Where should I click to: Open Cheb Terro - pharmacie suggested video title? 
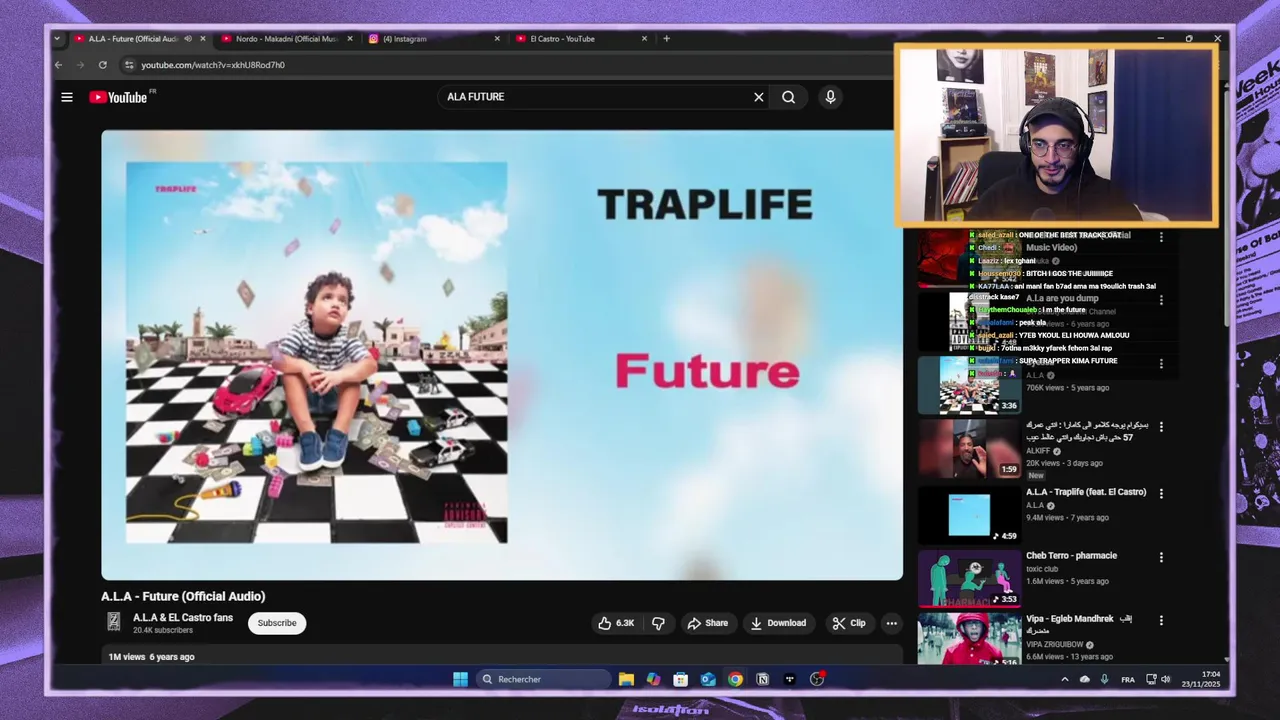(1071, 555)
